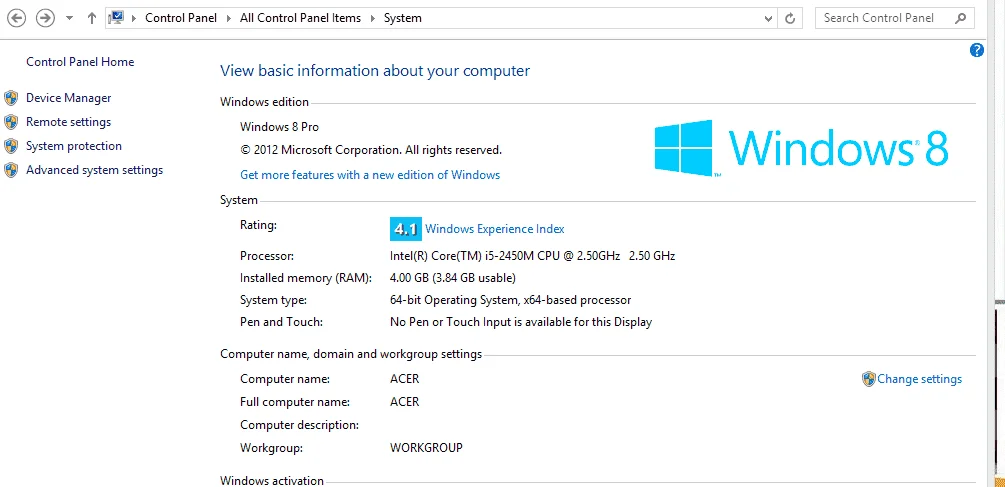Click the shield icon beside System protection
The height and width of the screenshot is (487, 1005).
click(x=11, y=146)
